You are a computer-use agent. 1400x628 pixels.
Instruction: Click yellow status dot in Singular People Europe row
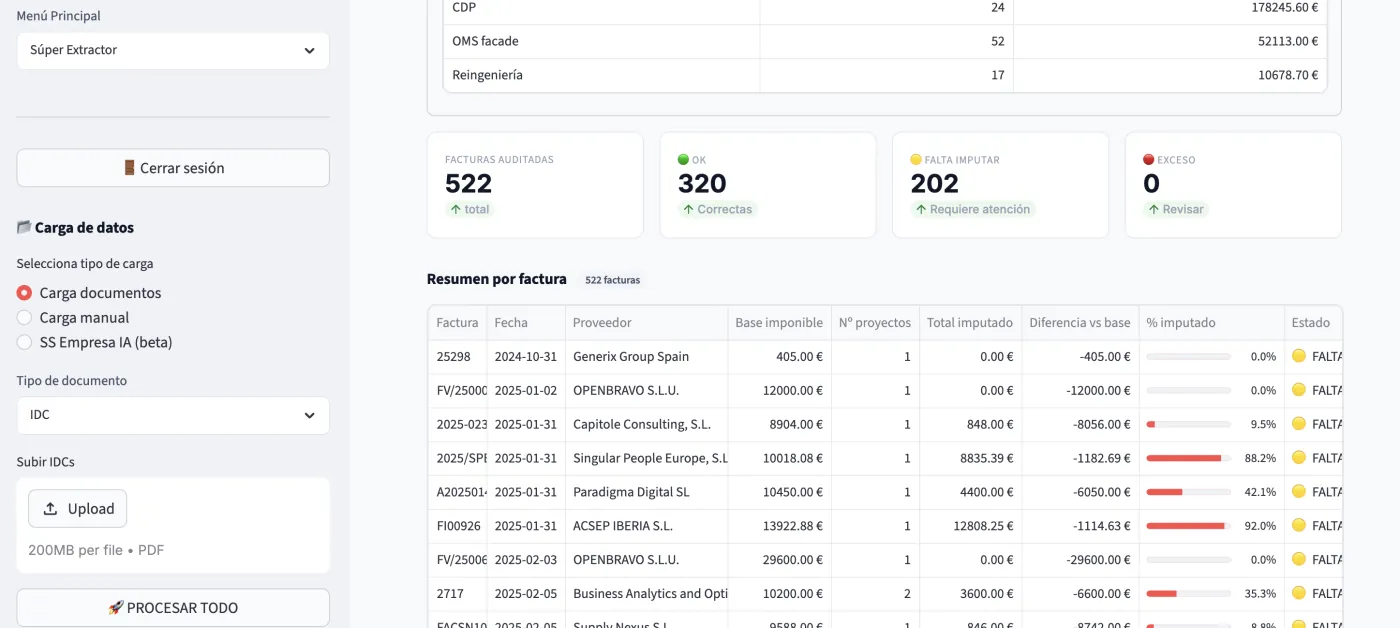click(1299, 458)
